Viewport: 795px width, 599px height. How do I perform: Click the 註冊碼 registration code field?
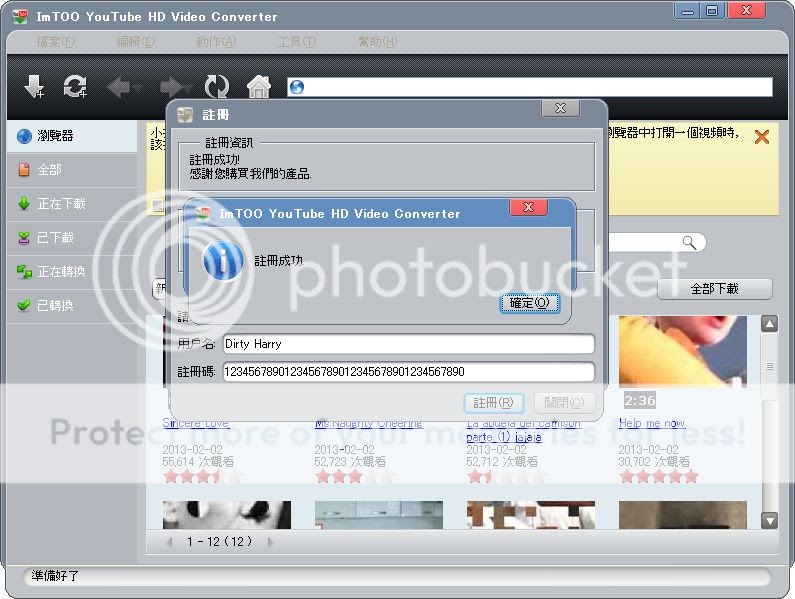[408, 372]
